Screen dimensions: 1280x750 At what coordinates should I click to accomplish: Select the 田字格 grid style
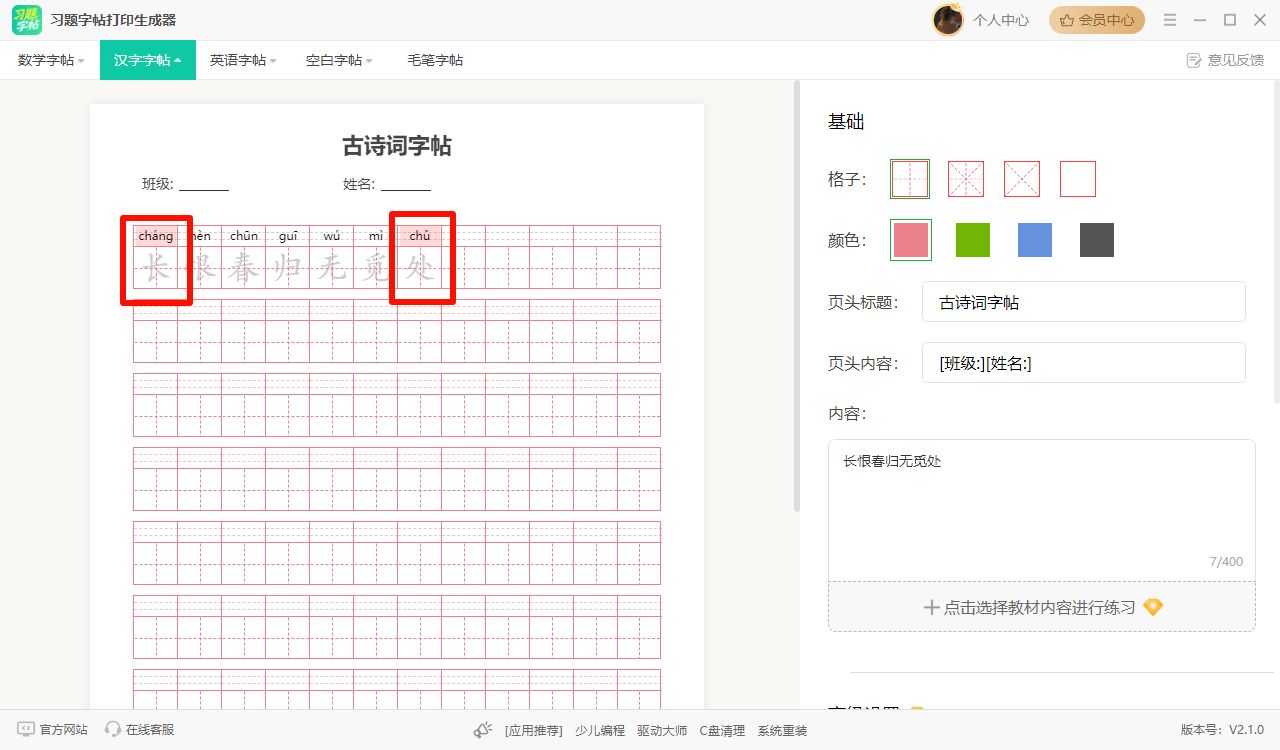910,179
